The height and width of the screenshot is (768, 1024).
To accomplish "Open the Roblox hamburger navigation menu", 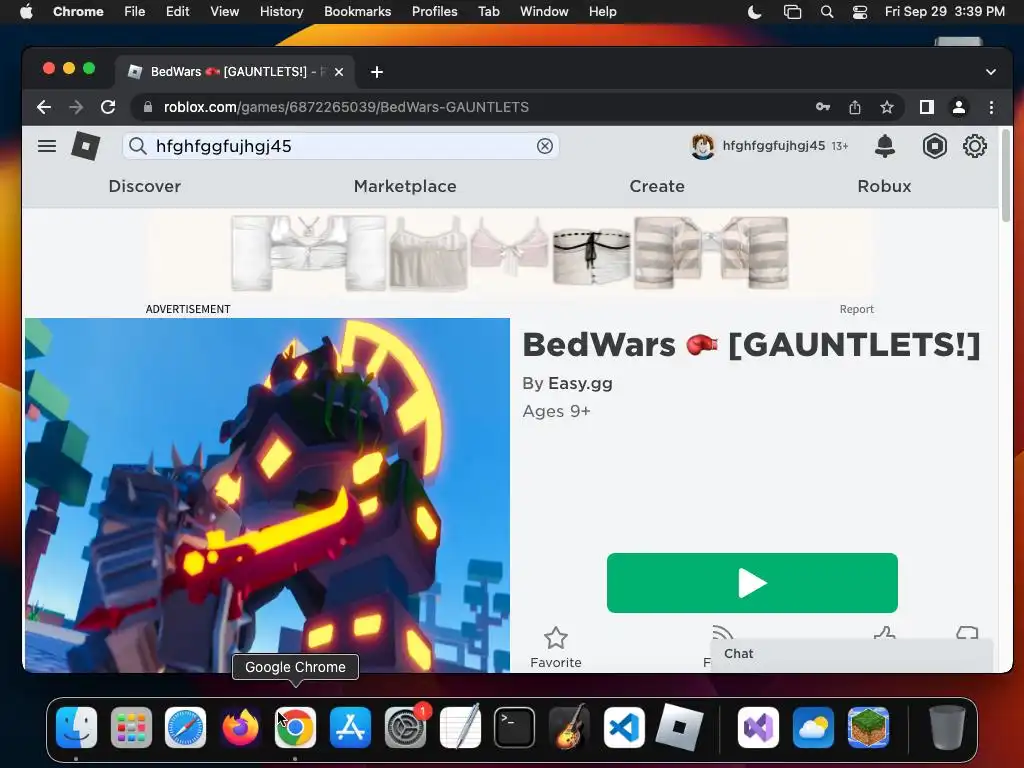I will click(x=46, y=146).
